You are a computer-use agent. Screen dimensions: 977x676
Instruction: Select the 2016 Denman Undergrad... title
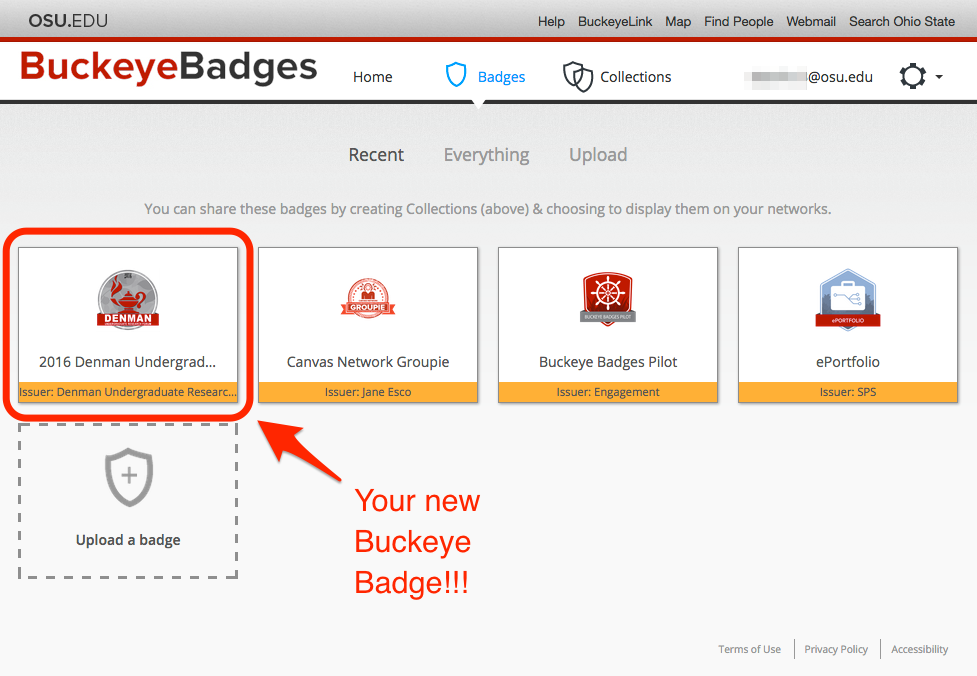128,362
